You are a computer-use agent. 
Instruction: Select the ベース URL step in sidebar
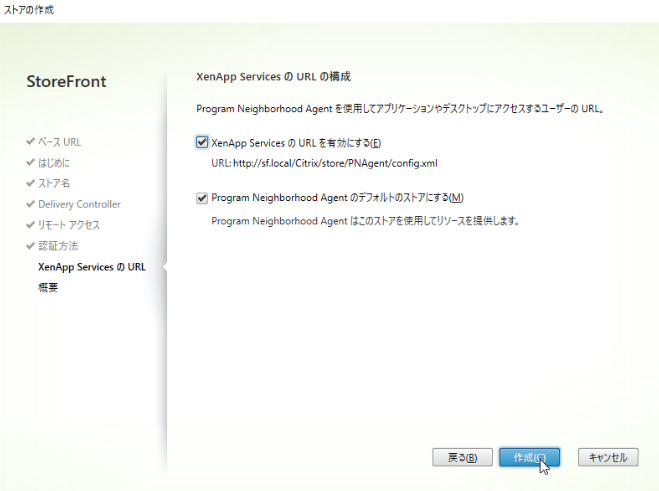click(60, 142)
